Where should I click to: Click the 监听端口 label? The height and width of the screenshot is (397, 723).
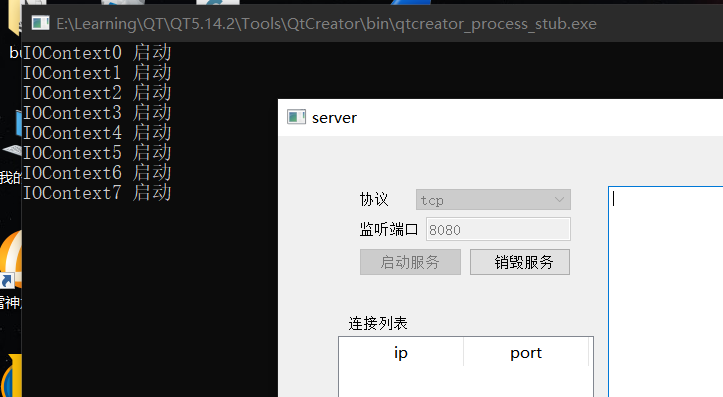pyautogui.click(x=389, y=229)
